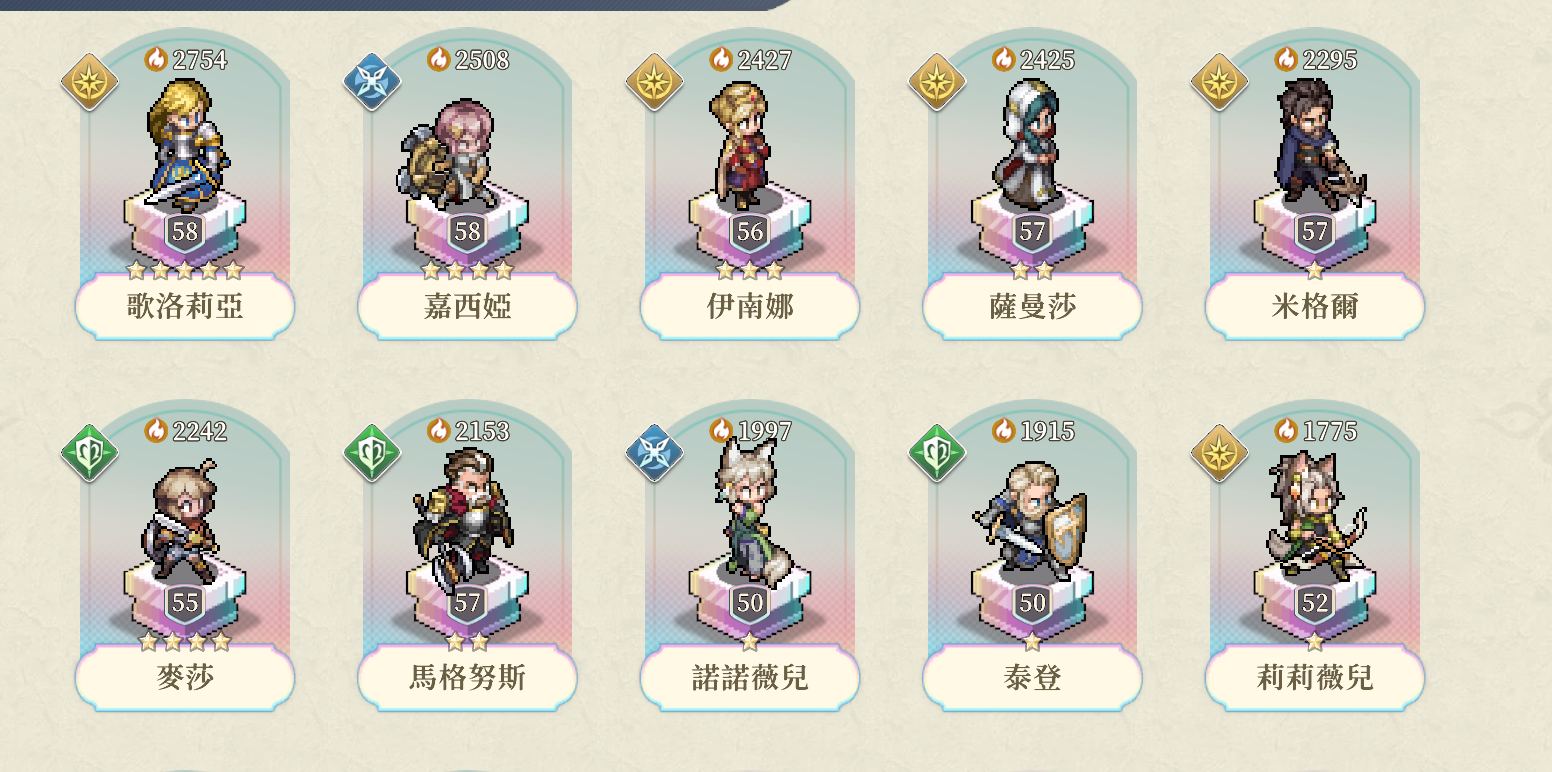Click the gold class icon on 歌洛莉亞's card
The width and height of the screenshot is (1552, 772).
(90, 82)
